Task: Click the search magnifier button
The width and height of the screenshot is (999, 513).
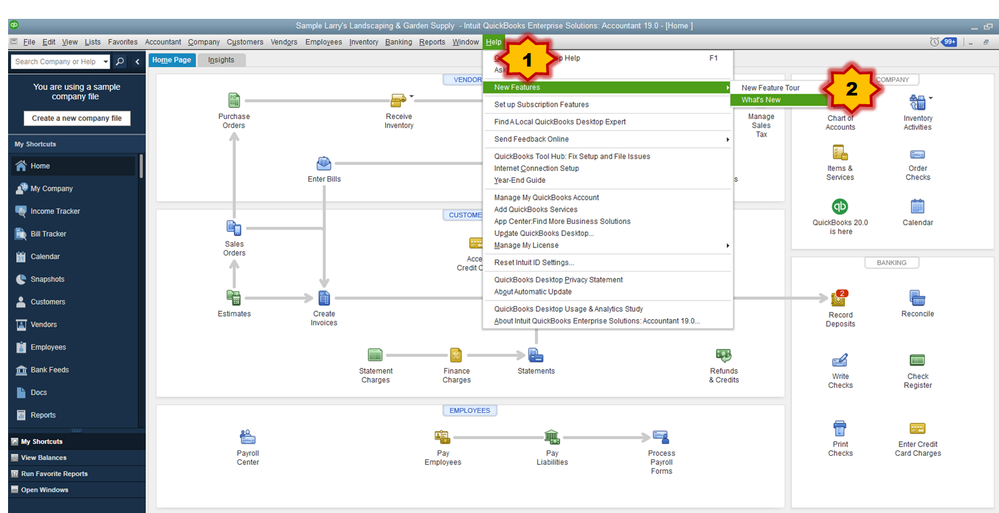Action: pos(120,62)
